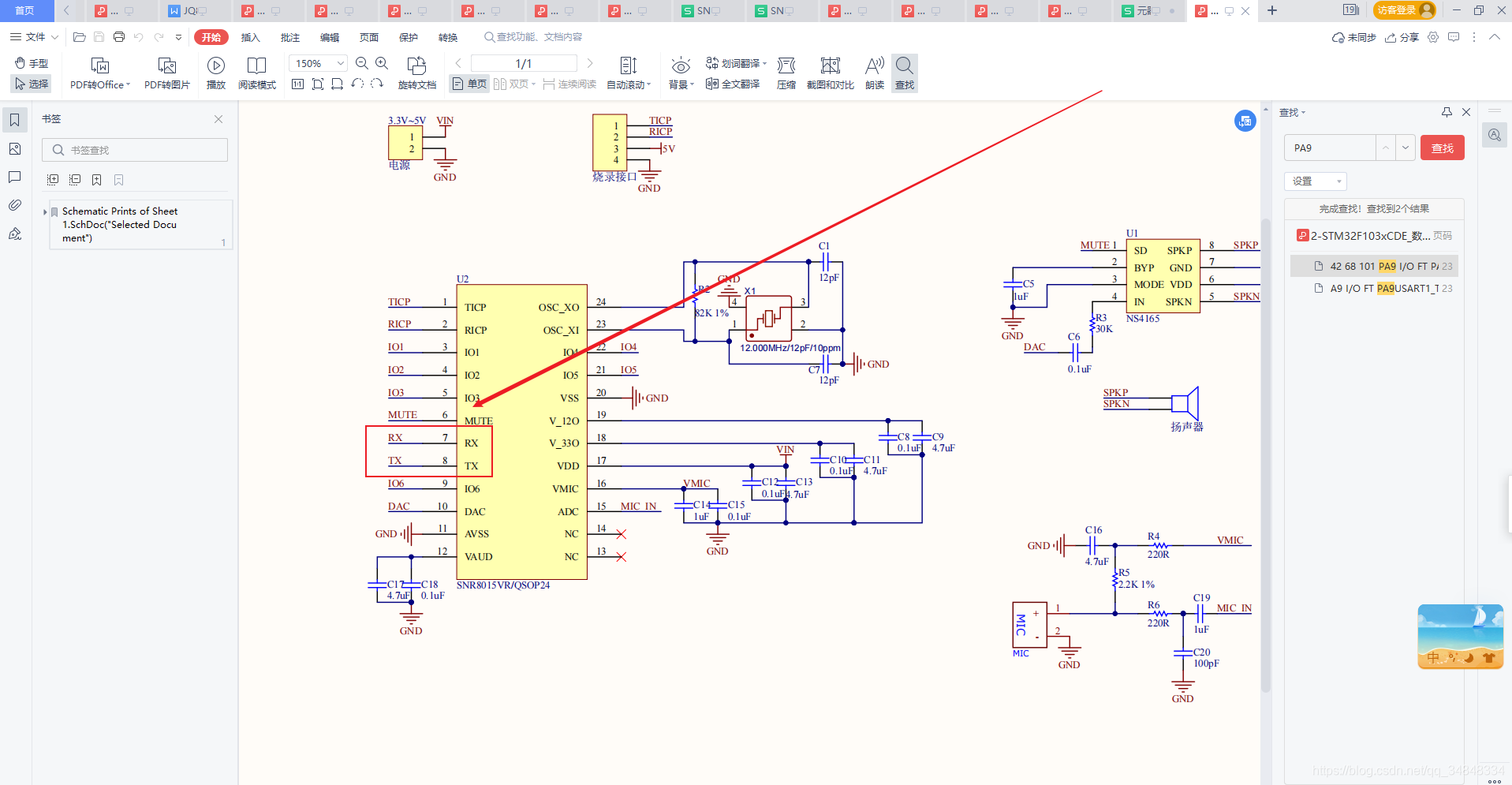Screen dimensions: 1512x785
Task: Select the 插入 ribbon tab
Action: coord(250,37)
